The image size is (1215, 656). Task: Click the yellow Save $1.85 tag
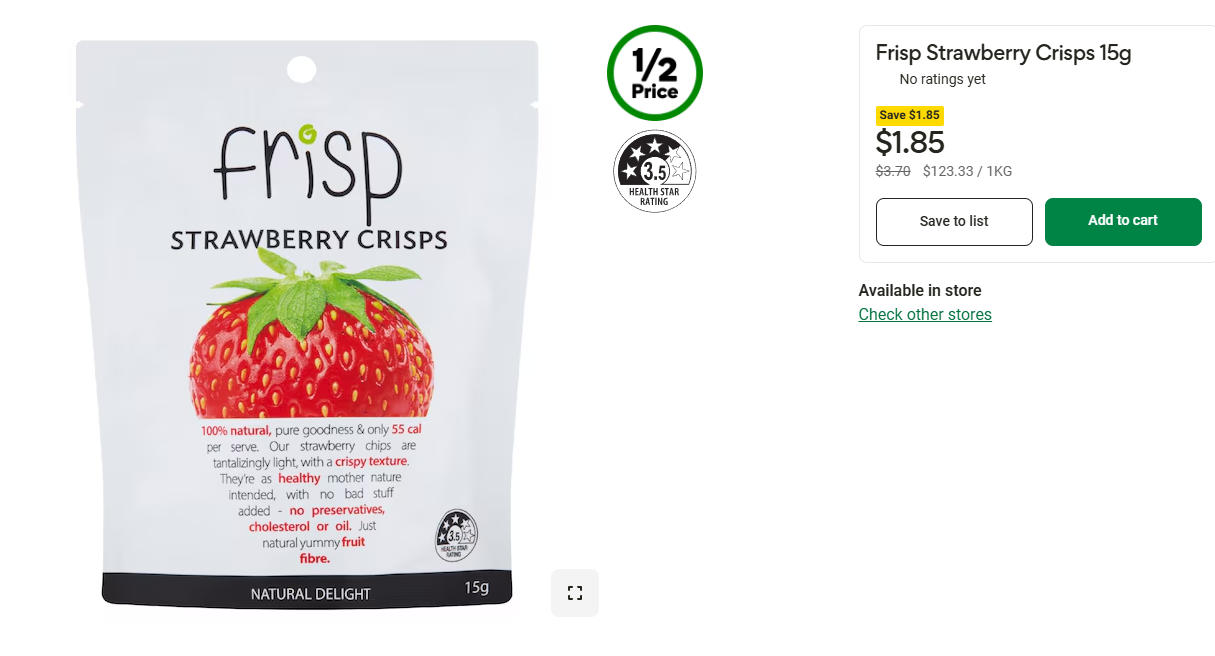click(909, 115)
